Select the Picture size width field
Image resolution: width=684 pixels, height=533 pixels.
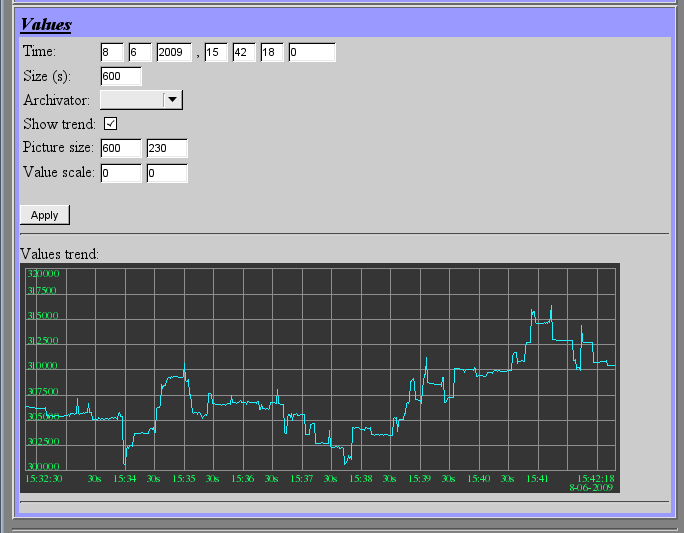pos(121,148)
